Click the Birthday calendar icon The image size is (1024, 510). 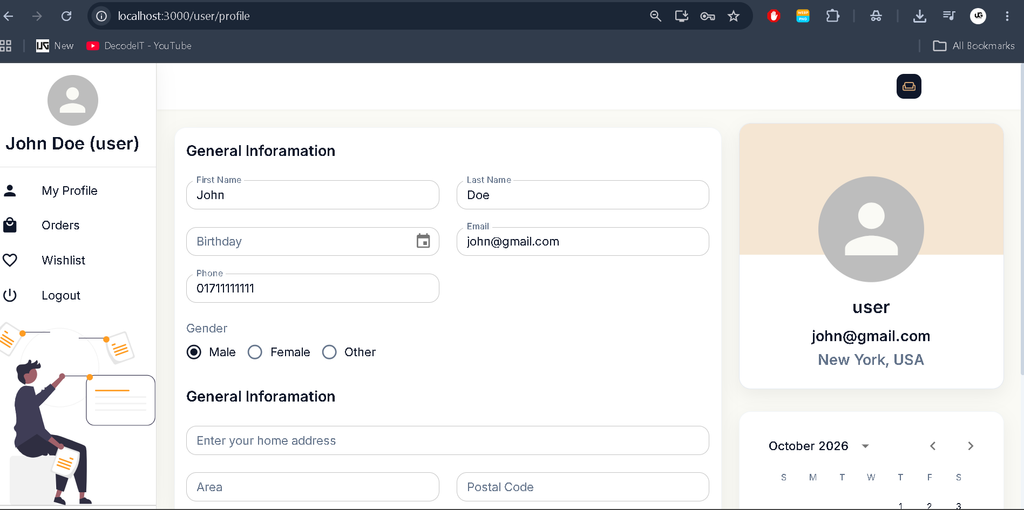[x=423, y=241]
